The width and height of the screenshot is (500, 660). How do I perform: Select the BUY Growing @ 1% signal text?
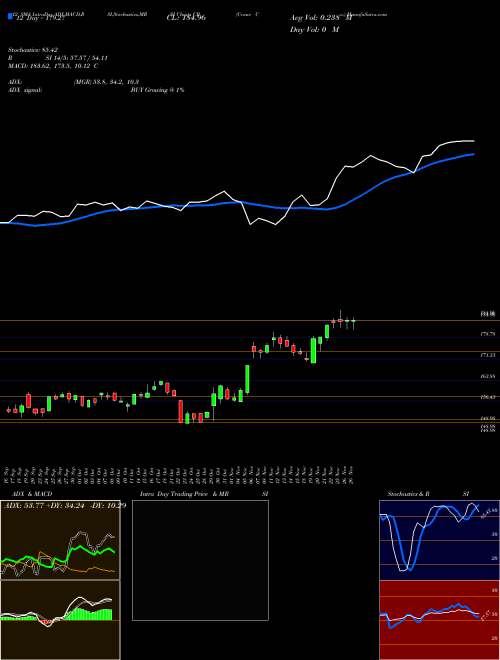coord(157,90)
